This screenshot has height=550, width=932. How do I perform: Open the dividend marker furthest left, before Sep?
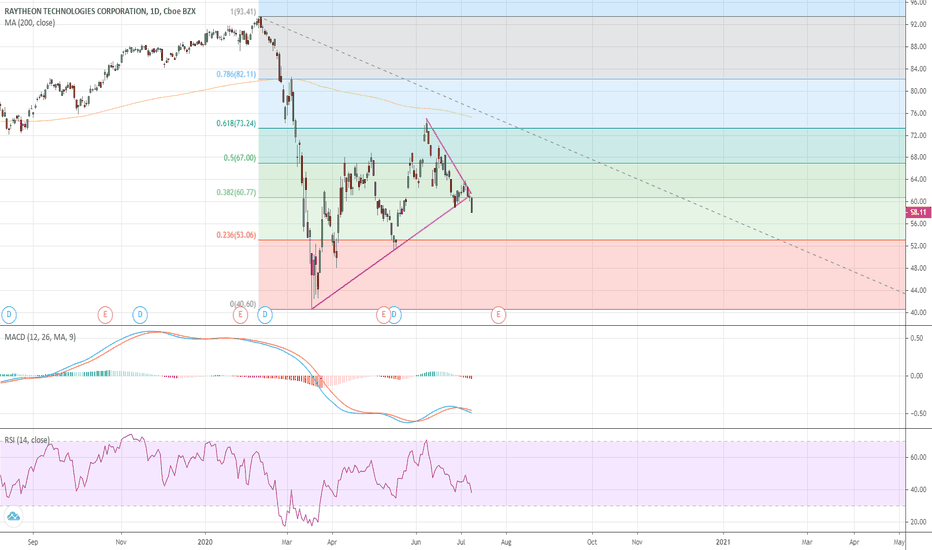(8, 315)
